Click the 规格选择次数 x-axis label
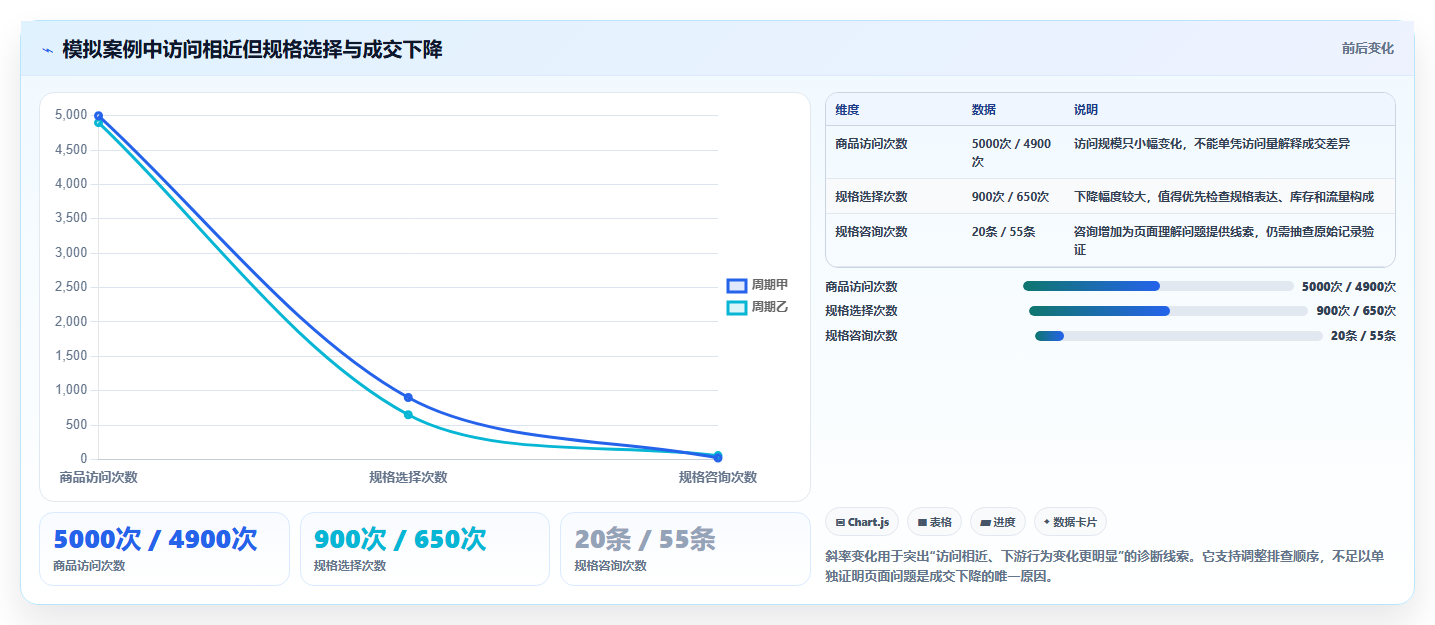This screenshot has height=625, width=1435. (x=408, y=478)
